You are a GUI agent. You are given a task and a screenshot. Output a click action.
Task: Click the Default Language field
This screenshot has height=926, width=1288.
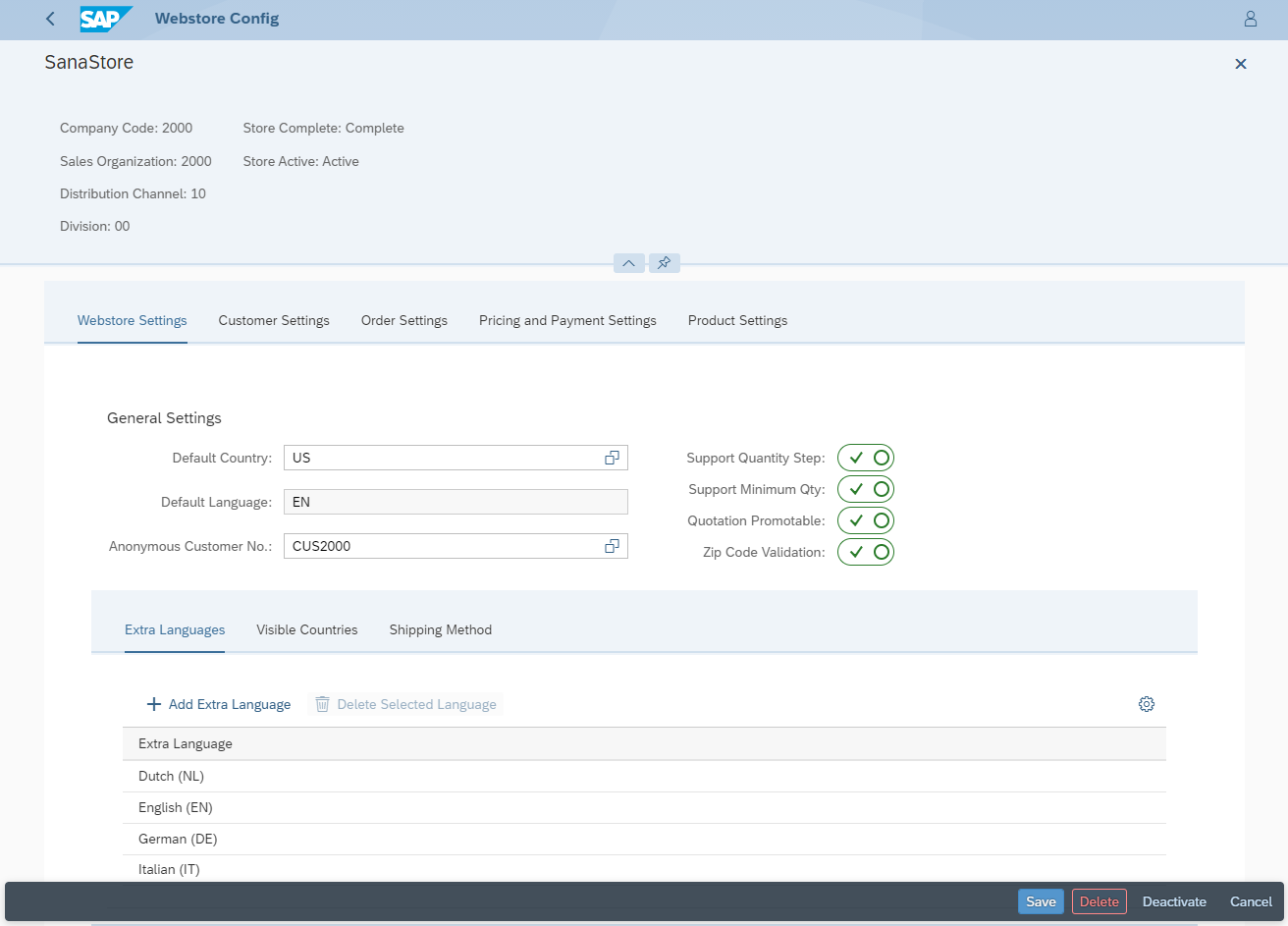point(456,502)
